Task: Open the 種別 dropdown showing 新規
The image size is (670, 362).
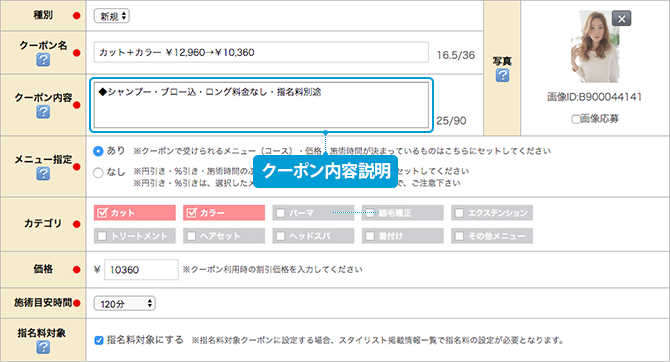Action: click(x=112, y=16)
